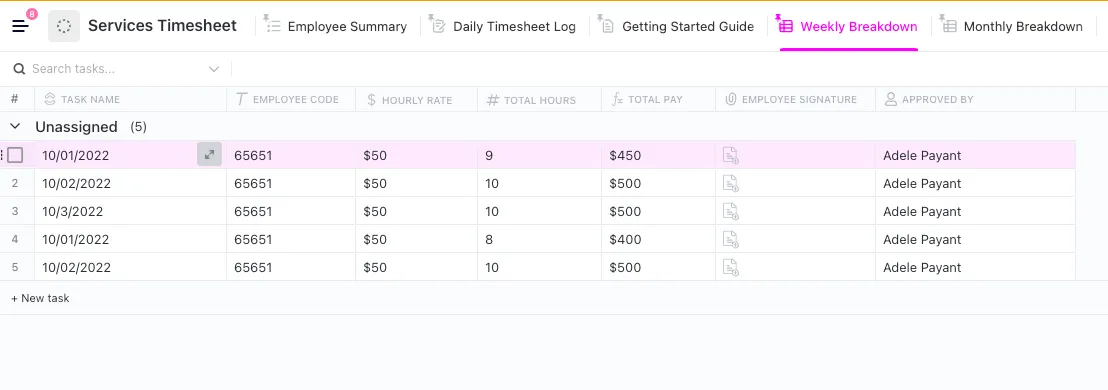Image resolution: width=1108 pixels, height=390 pixels.
Task: Click the Hourly Rate column header
Action: click(x=409, y=100)
